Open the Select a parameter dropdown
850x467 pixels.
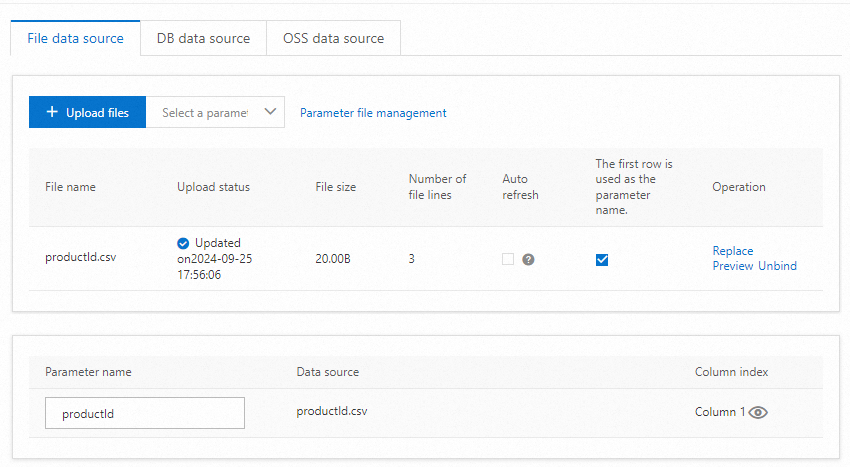pos(205,113)
